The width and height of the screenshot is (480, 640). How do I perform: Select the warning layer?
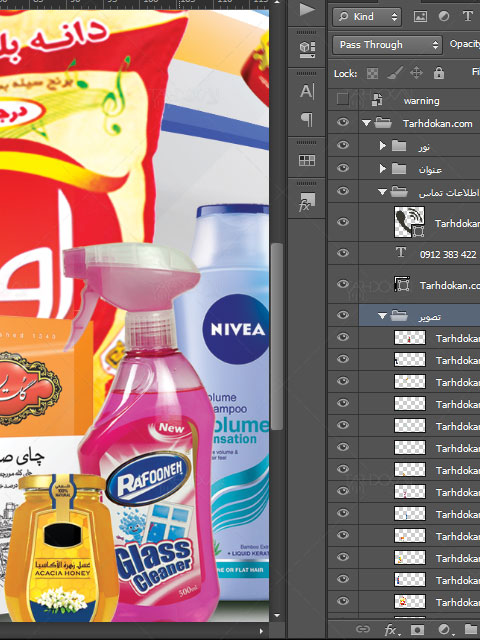tap(422, 101)
